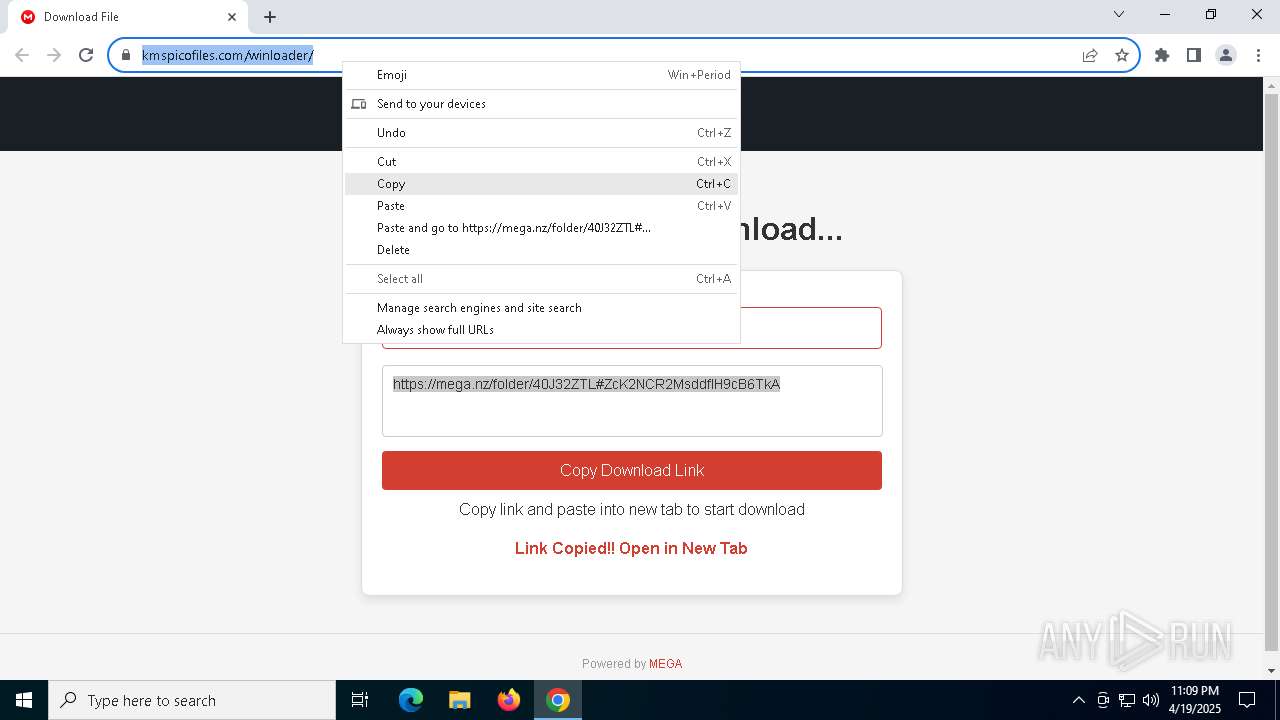Click the Link Copied Open in New Tab text

[631, 548]
